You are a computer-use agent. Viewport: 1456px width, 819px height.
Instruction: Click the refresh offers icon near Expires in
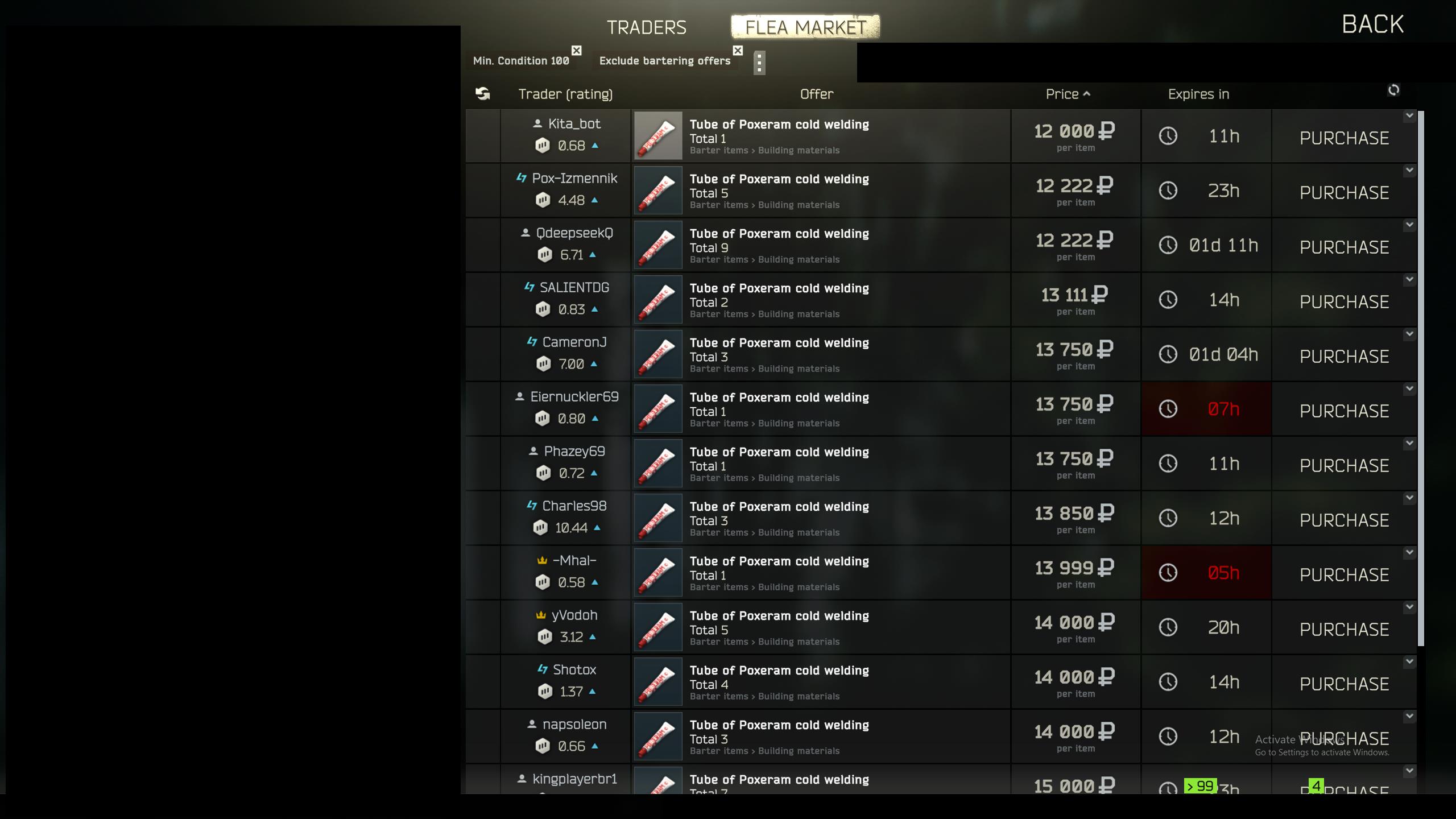(x=1393, y=90)
